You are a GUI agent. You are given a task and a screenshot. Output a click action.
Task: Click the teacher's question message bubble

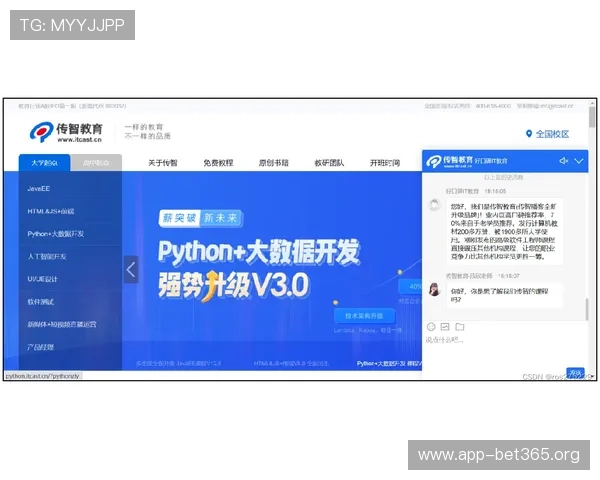click(x=504, y=295)
